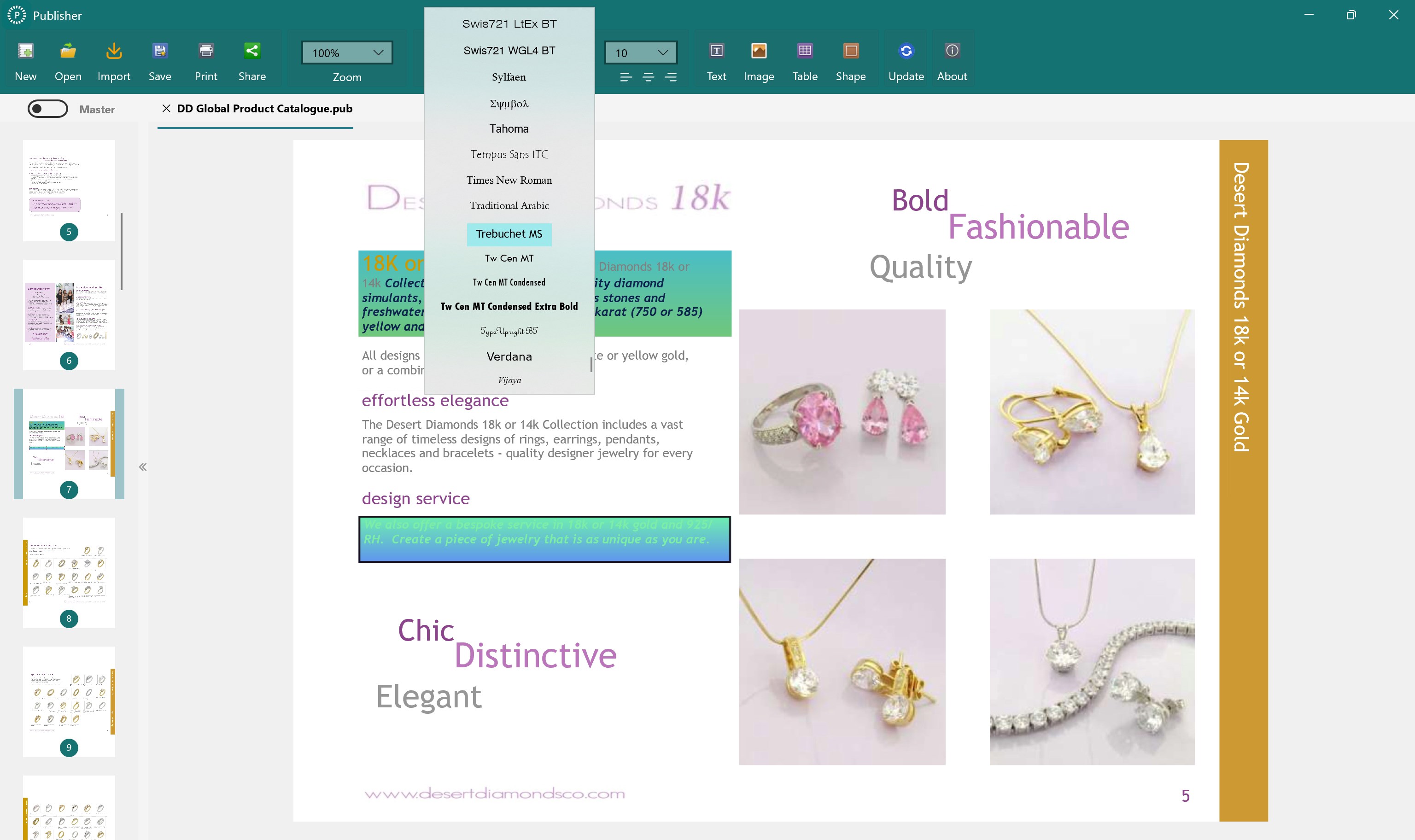Image resolution: width=1415 pixels, height=840 pixels.
Task: Insert a picture using the Image icon
Action: 759,59
